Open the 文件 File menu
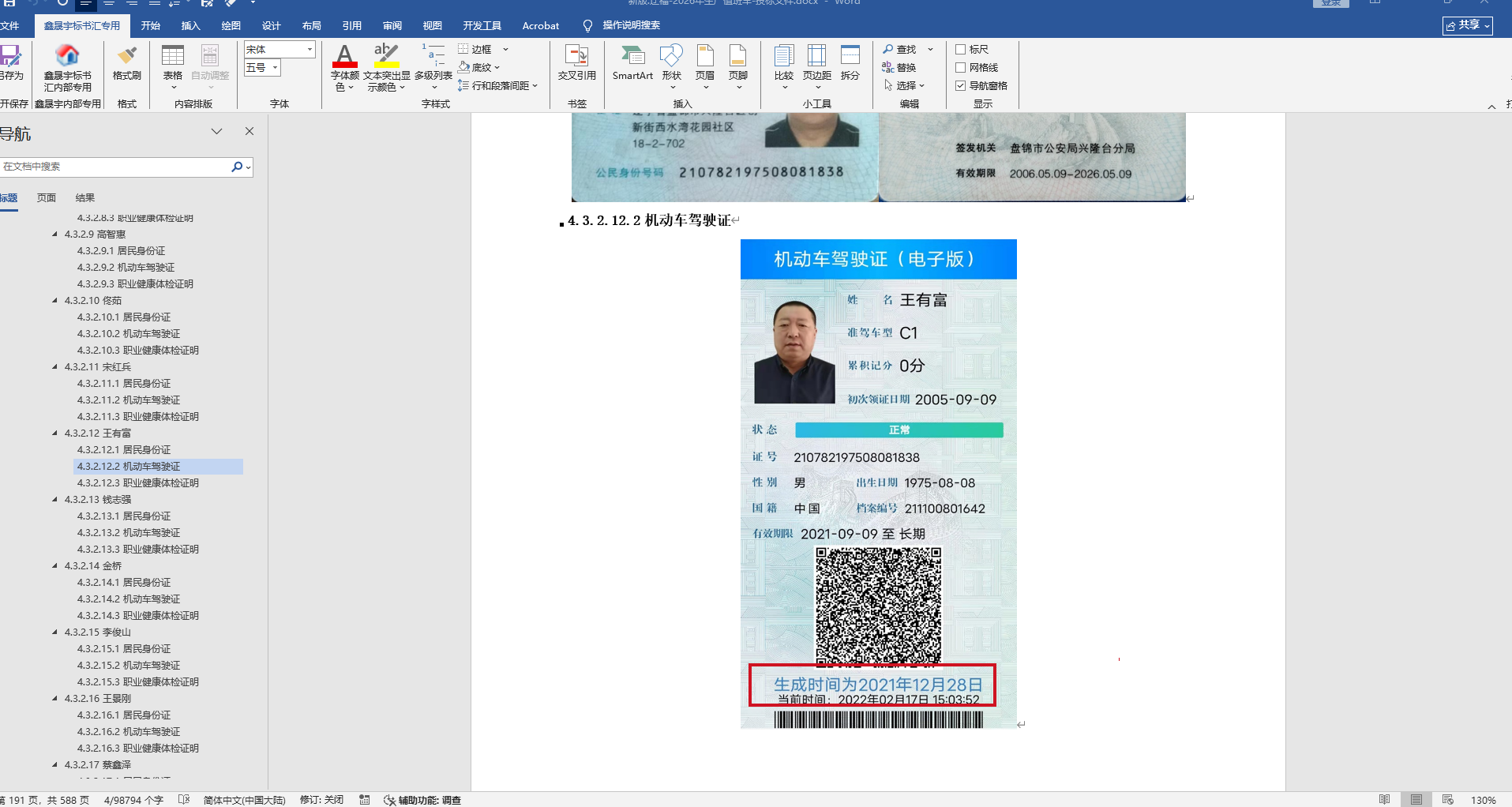The image size is (1512, 807). point(9,25)
